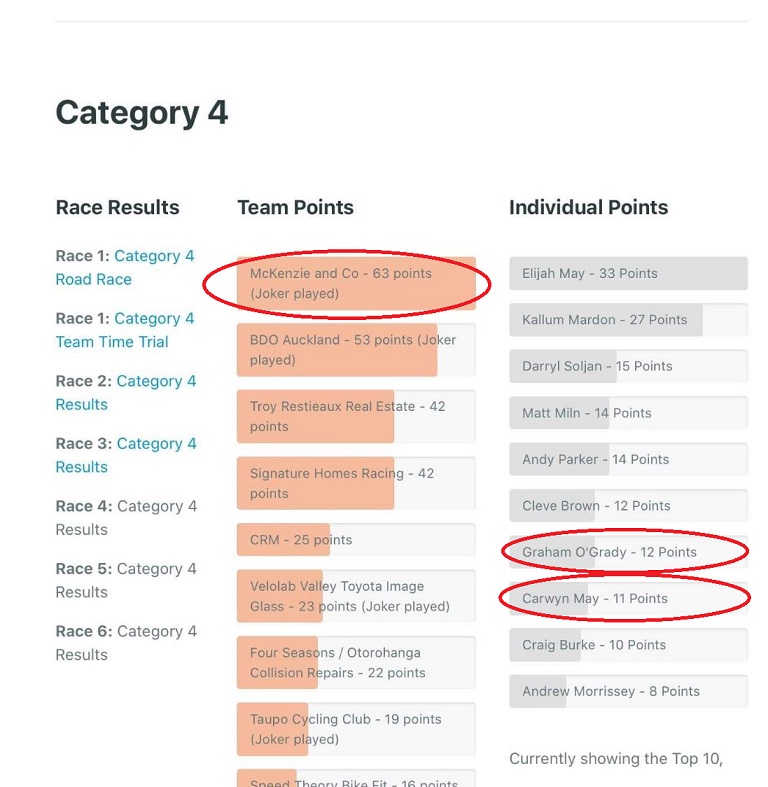Viewport: 768px width, 787px height.
Task: Click Carwyn May 11 Points bar
Action: click(x=627, y=598)
